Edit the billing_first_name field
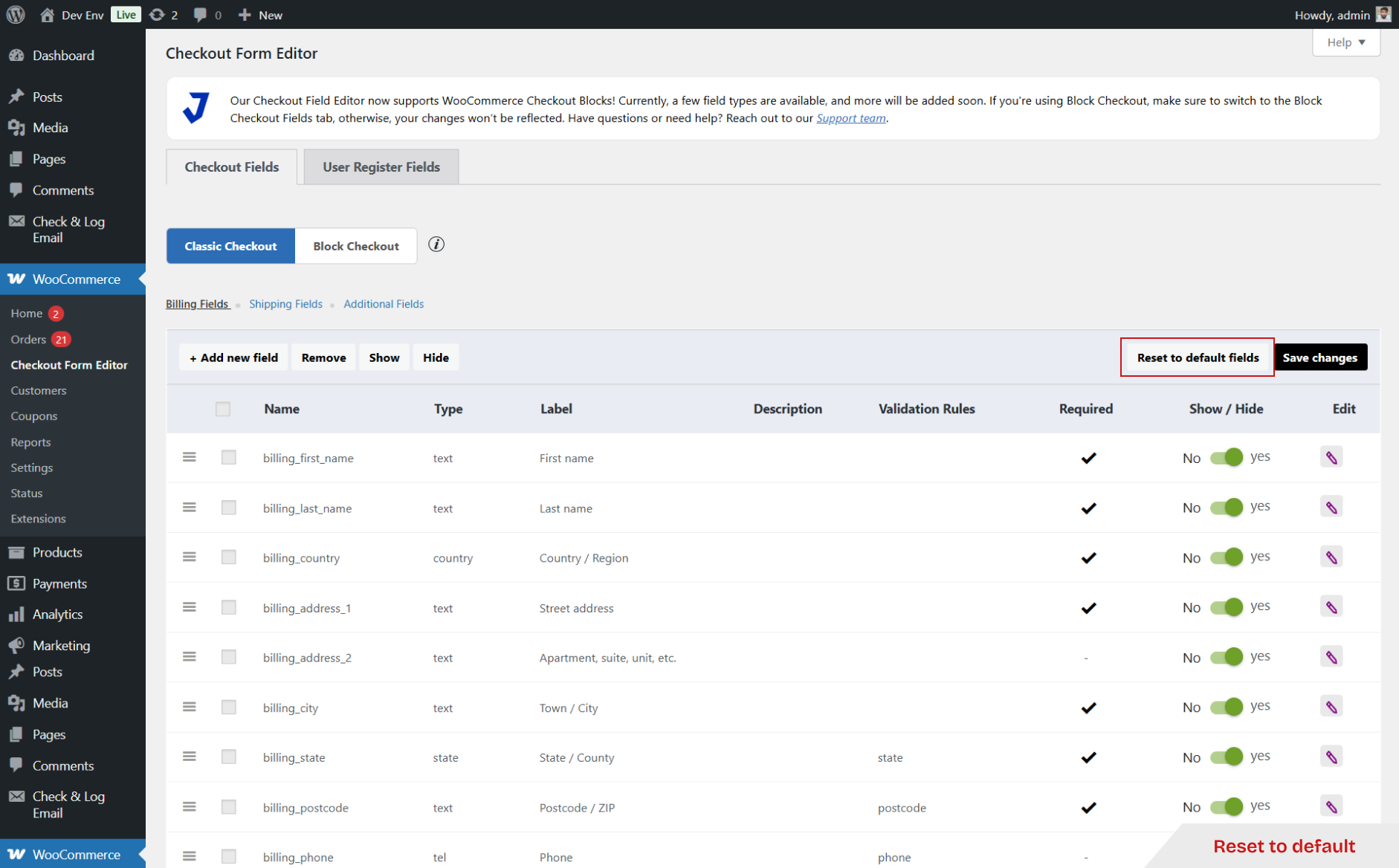The width and height of the screenshot is (1399, 868). [1331, 457]
